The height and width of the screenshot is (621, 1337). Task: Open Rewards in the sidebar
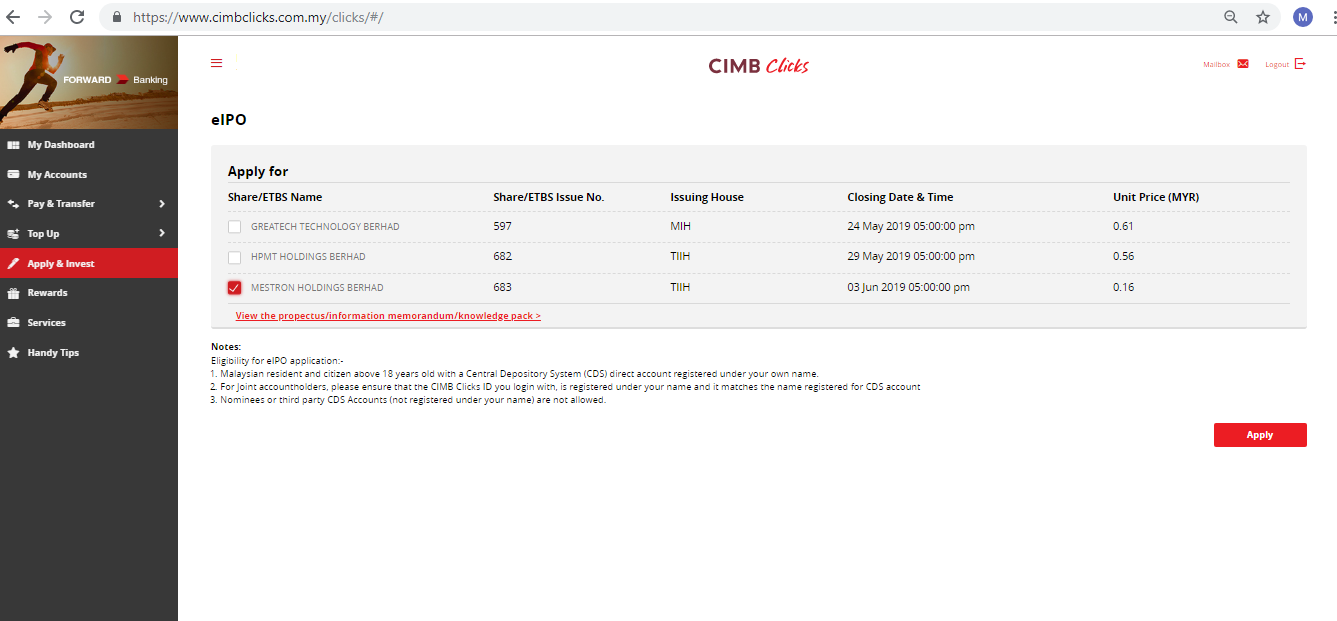click(47, 293)
